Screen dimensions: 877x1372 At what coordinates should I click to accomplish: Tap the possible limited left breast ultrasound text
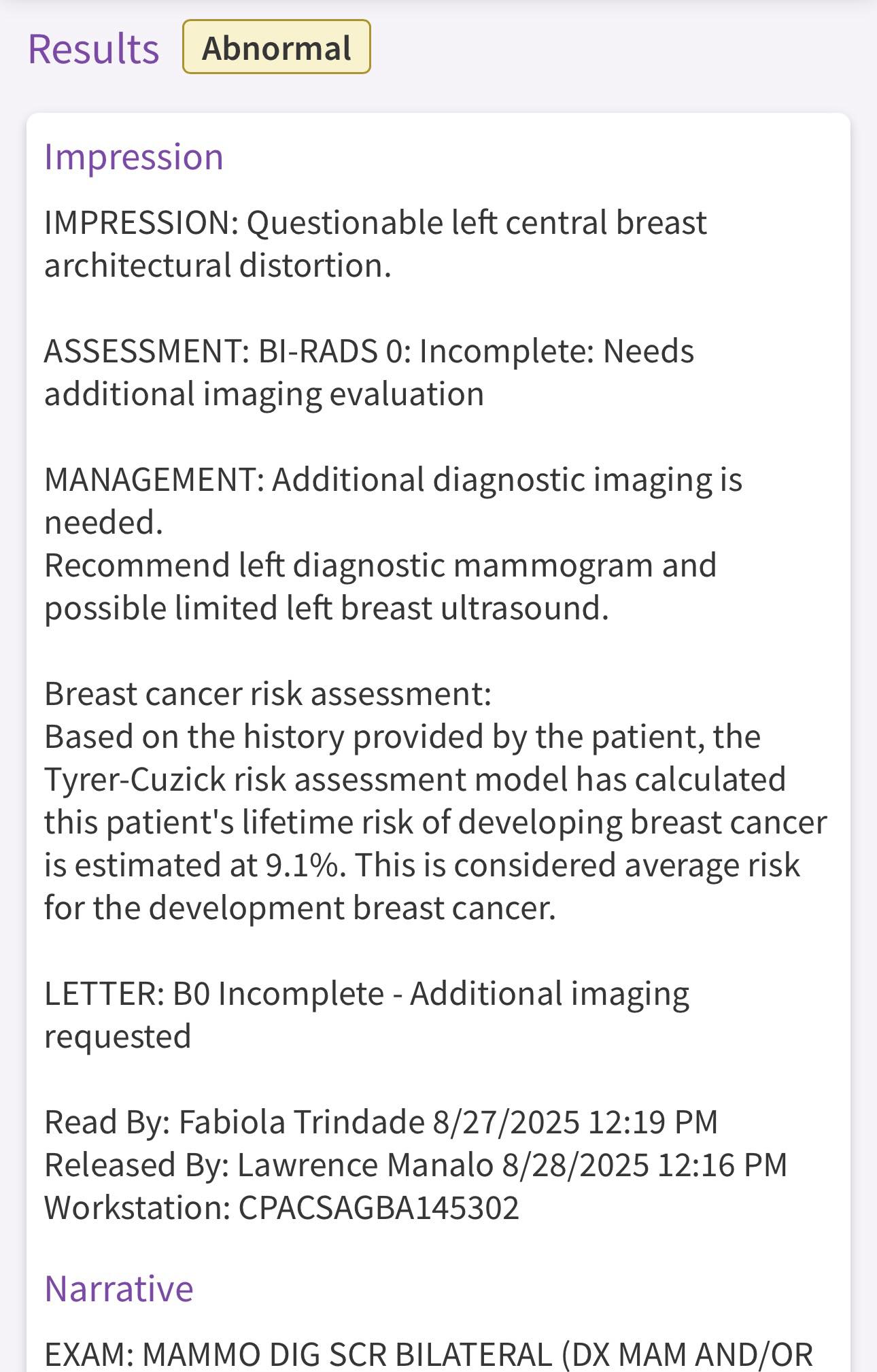tap(326, 608)
